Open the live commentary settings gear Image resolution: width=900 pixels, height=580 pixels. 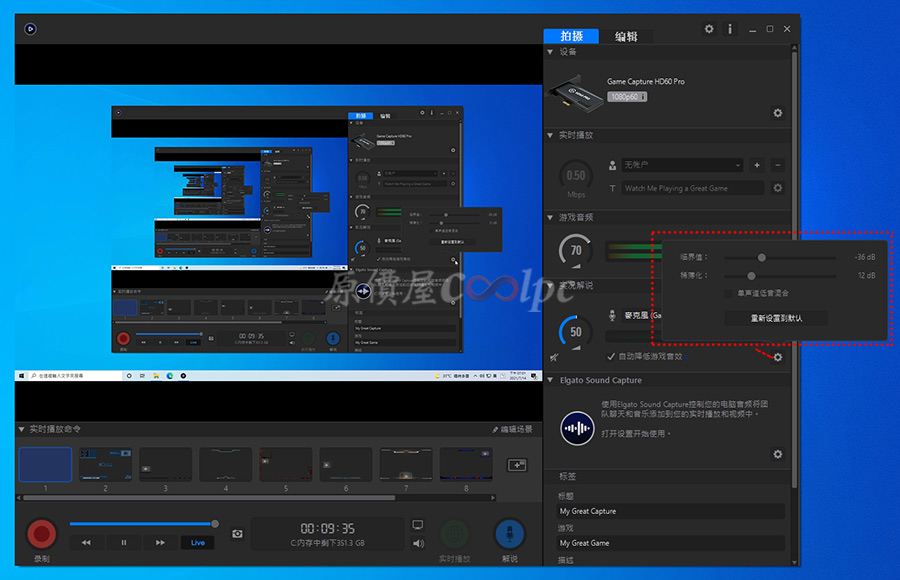778,357
